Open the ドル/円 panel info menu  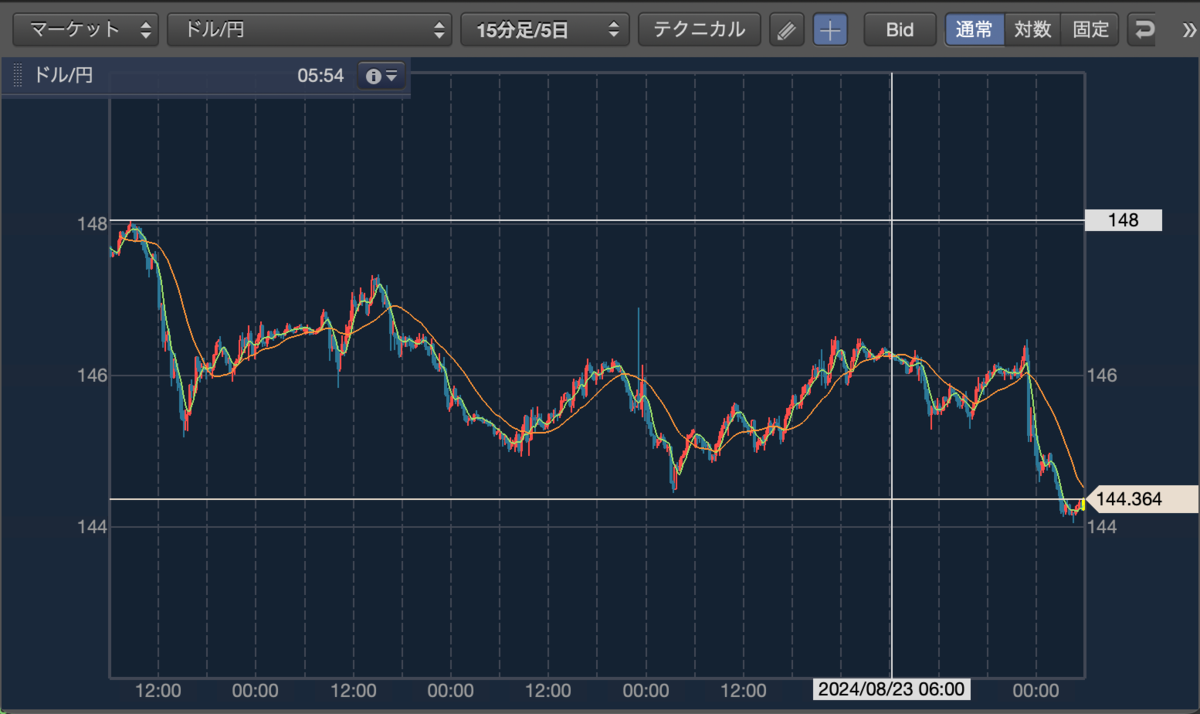[x=382, y=75]
